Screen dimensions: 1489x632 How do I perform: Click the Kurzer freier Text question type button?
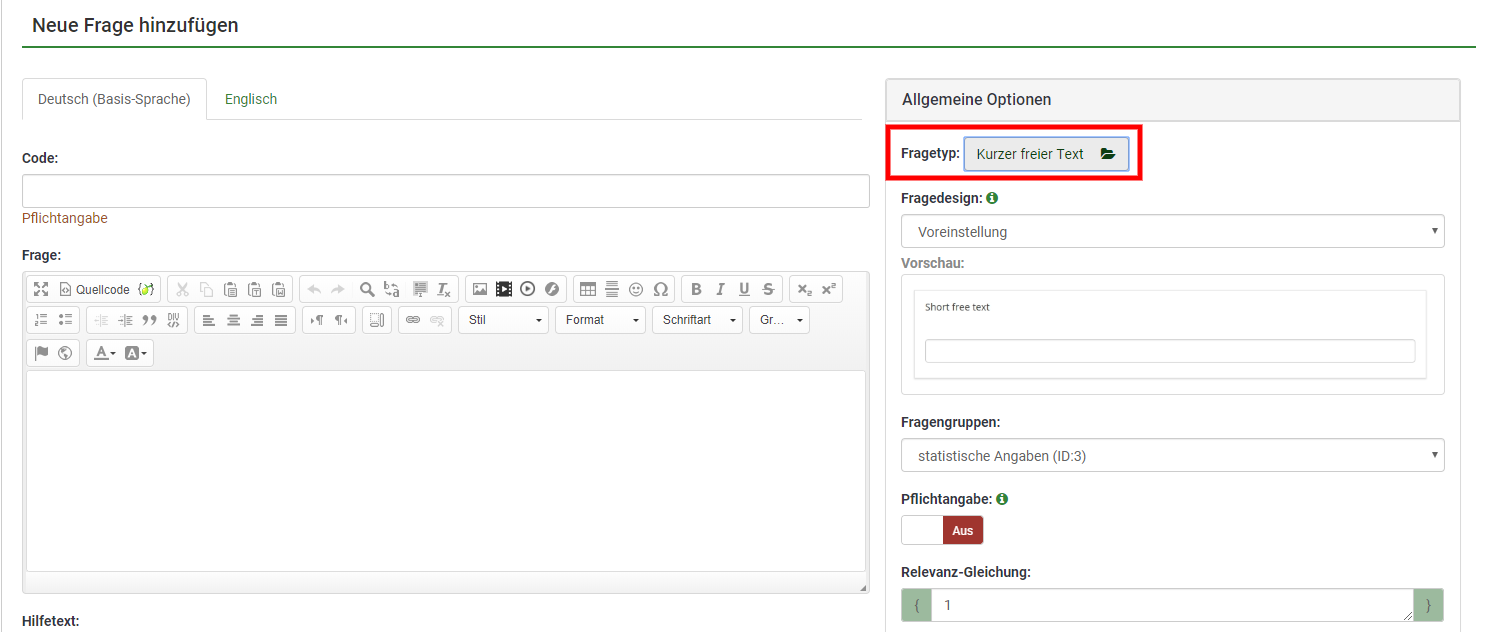tap(1045, 154)
